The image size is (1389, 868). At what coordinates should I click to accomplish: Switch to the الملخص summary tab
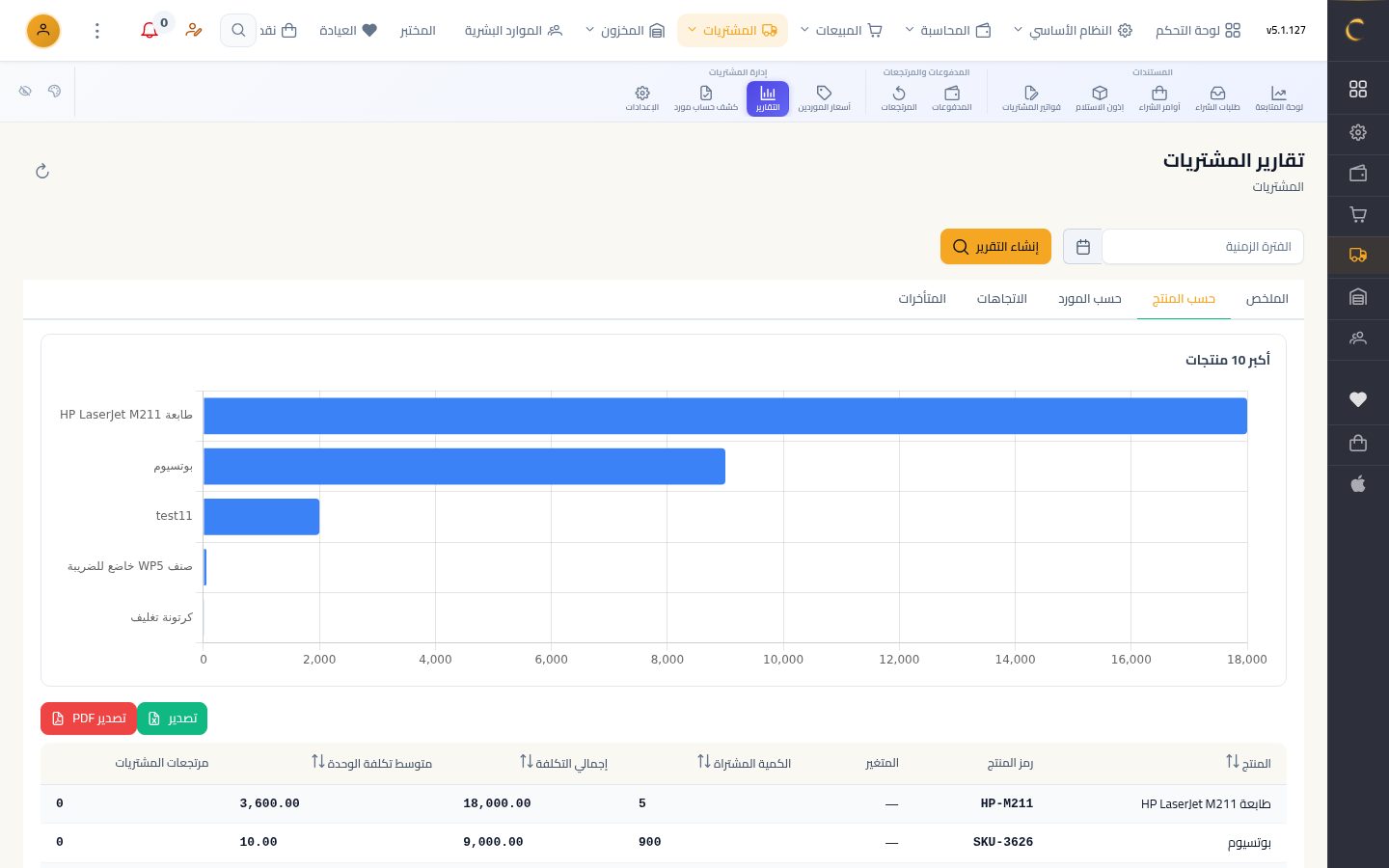click(1266, 299)
